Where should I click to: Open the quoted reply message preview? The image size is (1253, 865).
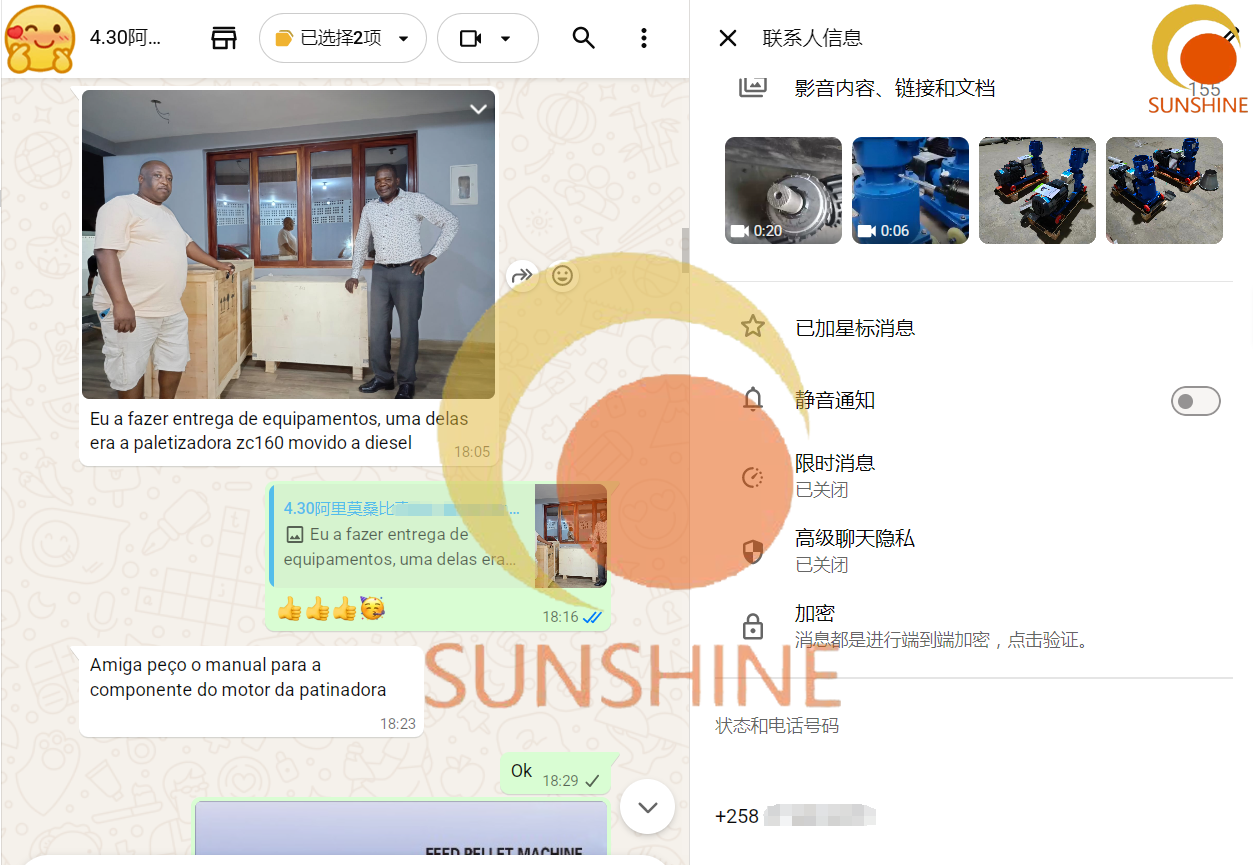[439, 535]
